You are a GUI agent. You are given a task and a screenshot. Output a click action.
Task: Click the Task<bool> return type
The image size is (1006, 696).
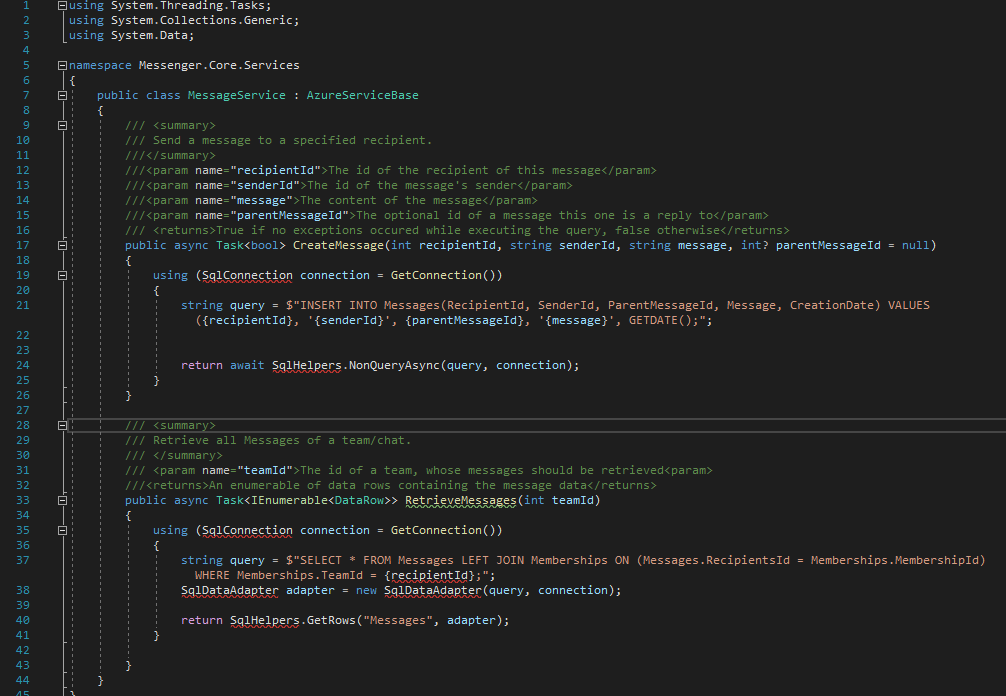coord(251,245)
